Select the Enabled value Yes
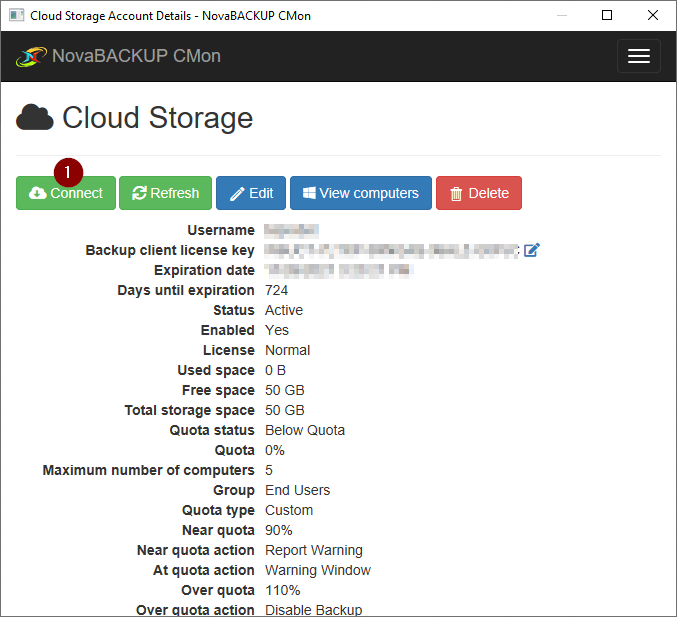Viewport: 677px width, 617px height. pos(277,330)
